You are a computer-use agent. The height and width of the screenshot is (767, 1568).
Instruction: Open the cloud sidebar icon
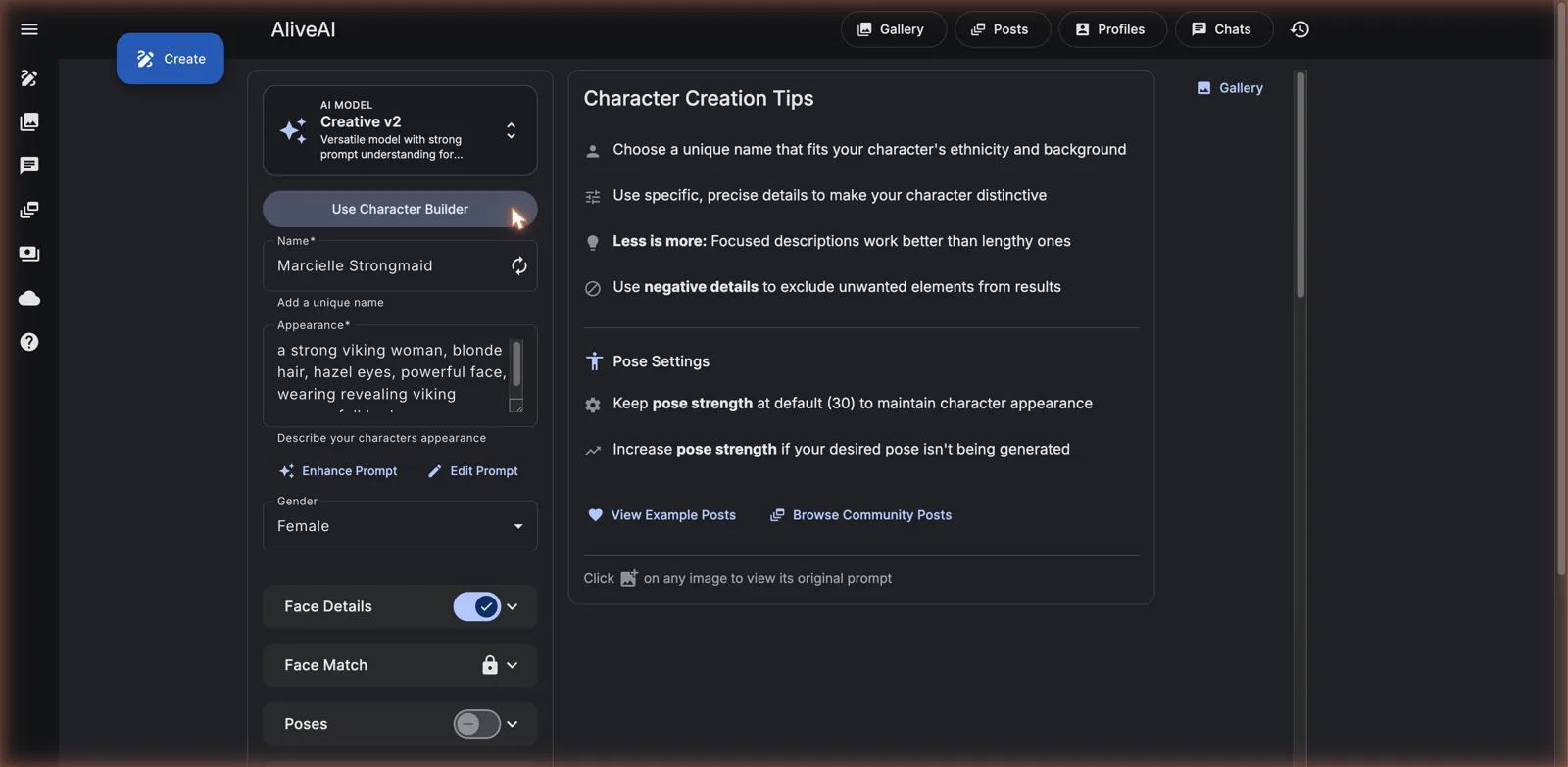29,298
